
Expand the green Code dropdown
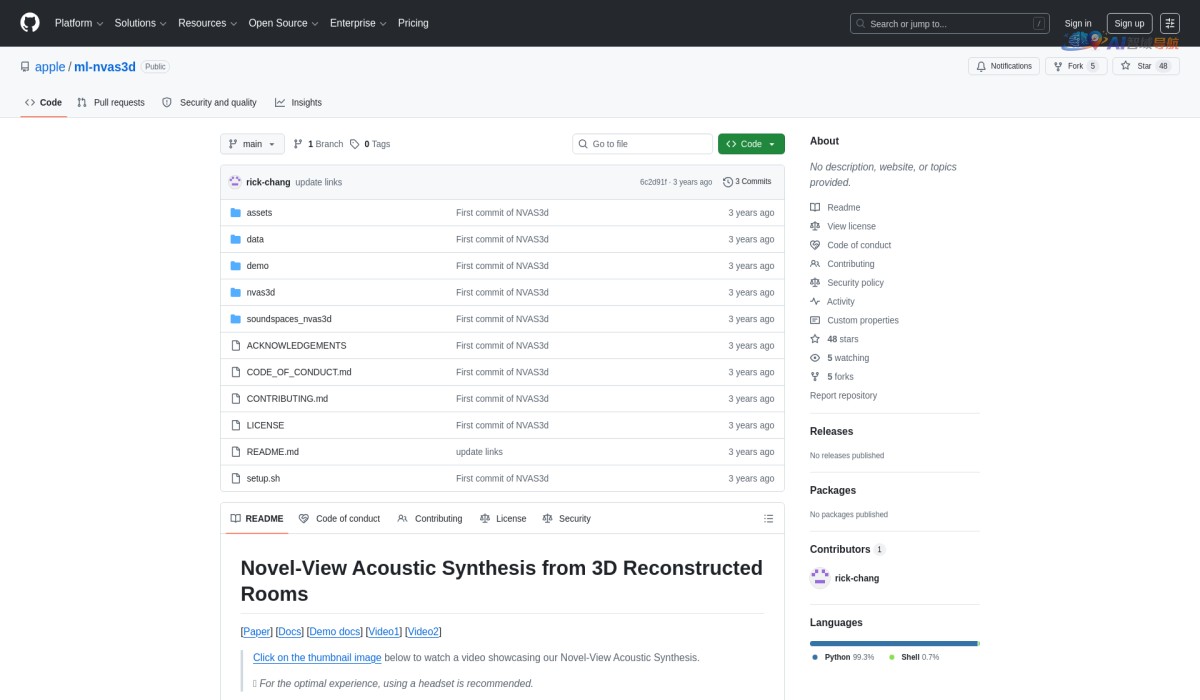[751, 144]
